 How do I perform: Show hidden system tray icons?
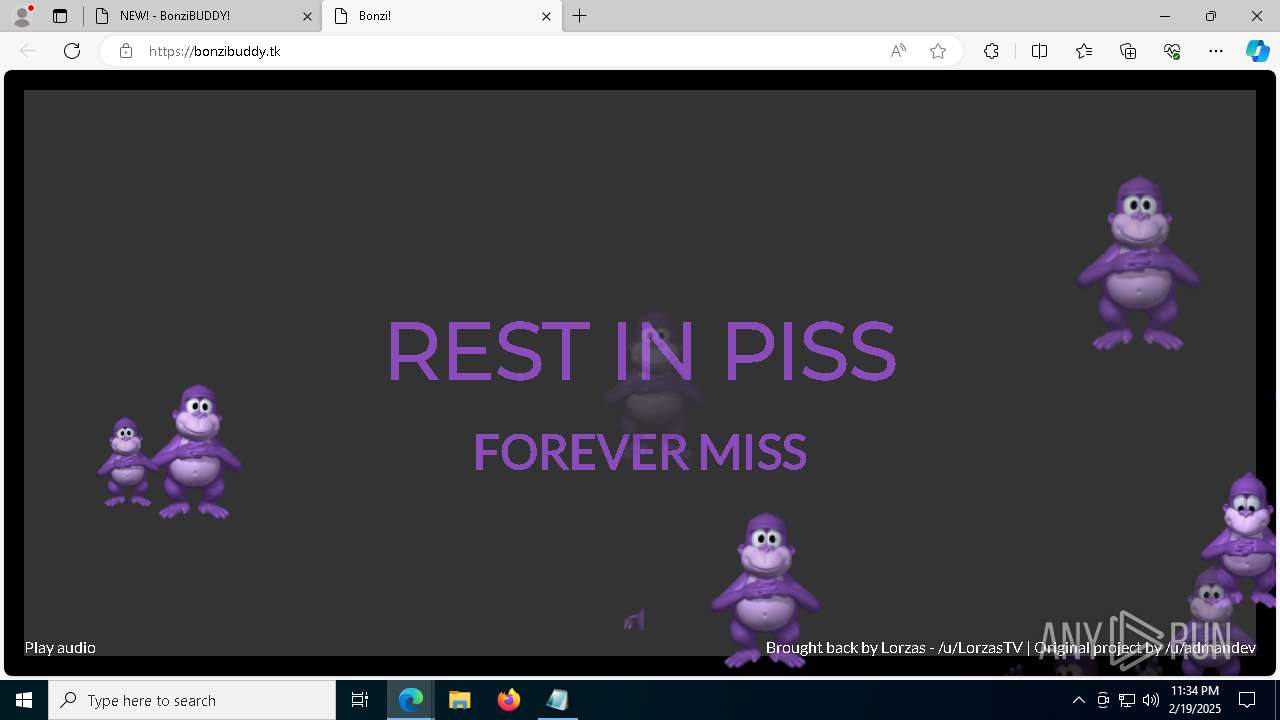[x=1078, y=700]
